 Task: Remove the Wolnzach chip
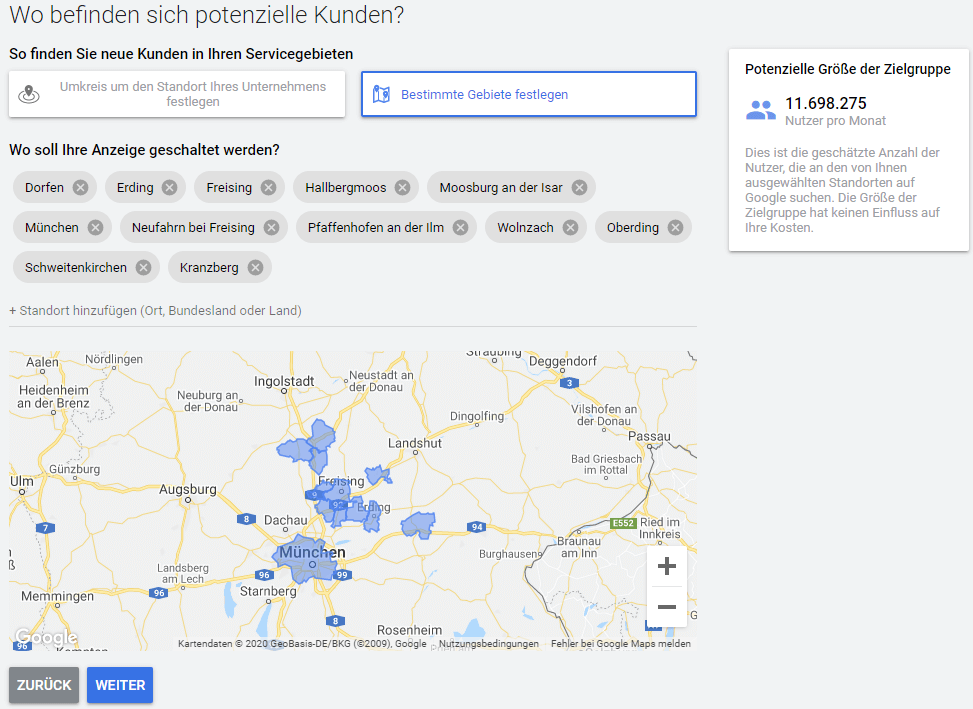pos(570,227)
